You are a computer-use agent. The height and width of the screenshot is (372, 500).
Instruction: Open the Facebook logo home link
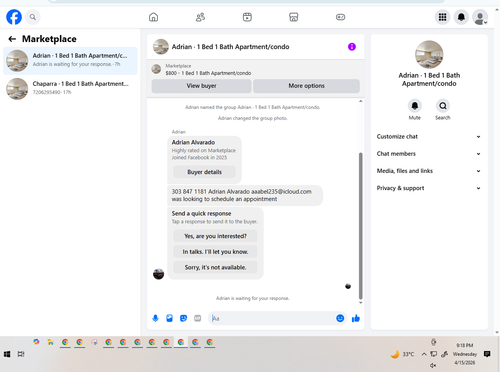click(x=14, y=17)
